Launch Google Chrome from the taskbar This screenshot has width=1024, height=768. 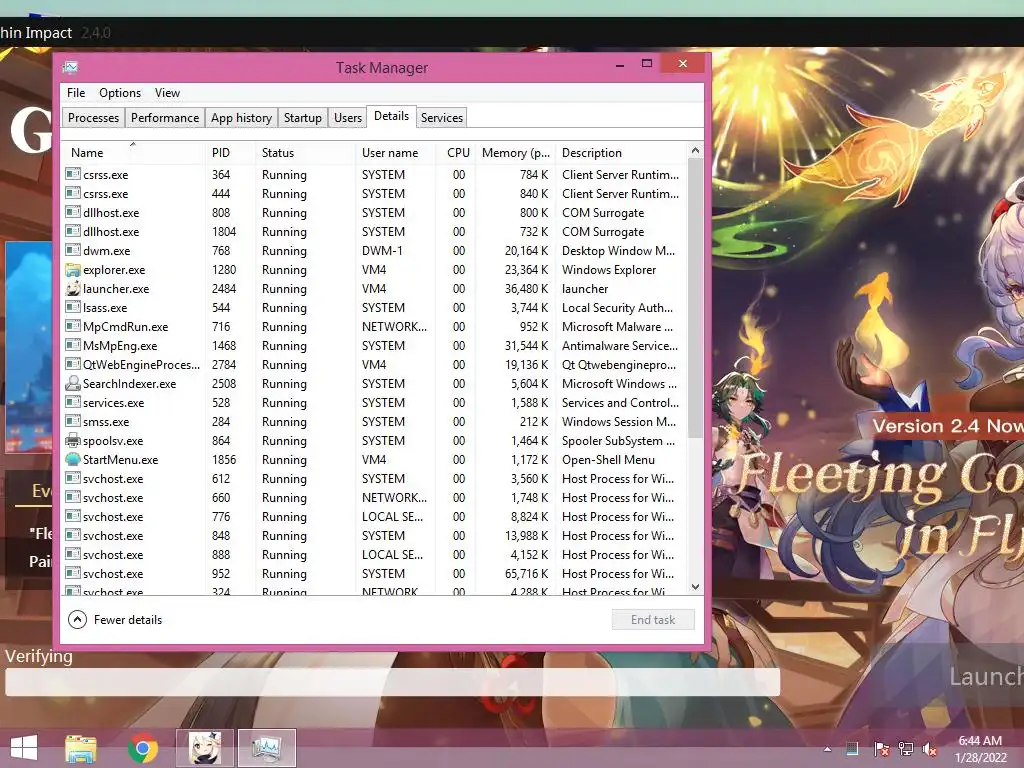(x=143, y=748)
